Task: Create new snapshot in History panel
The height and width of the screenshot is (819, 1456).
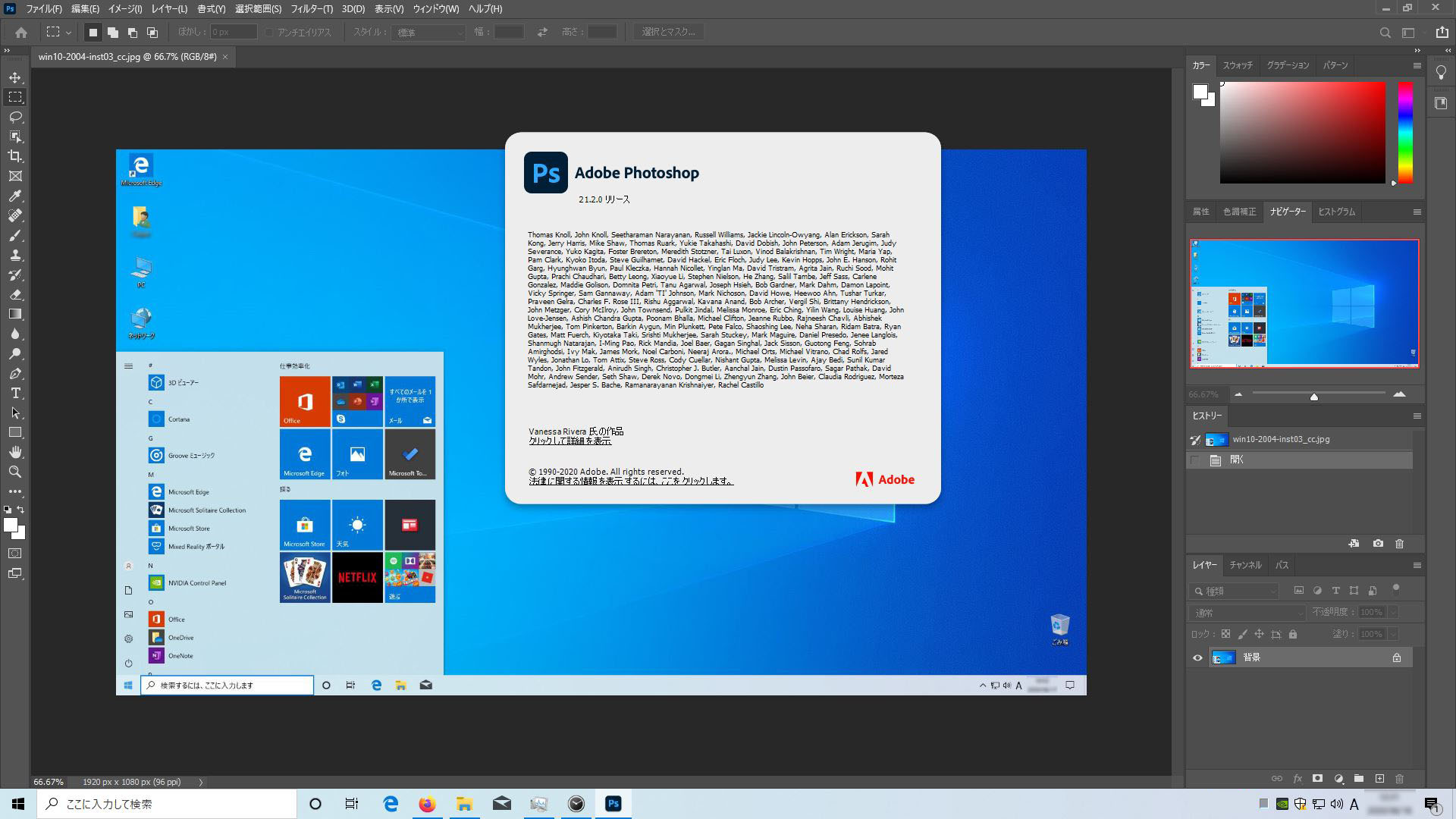Action: [x=1378, y=544]
